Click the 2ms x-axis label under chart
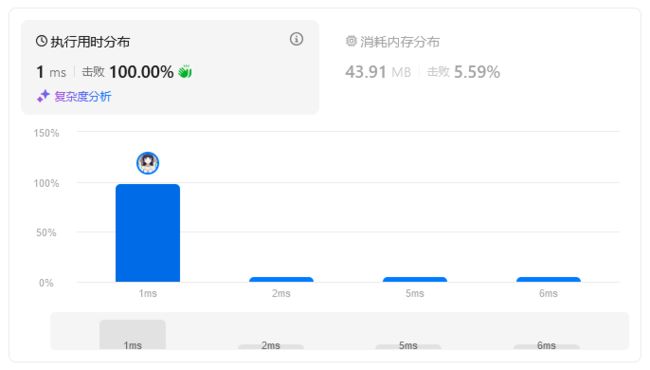This screenshot has height=370, width=650. tap(281, 293)
